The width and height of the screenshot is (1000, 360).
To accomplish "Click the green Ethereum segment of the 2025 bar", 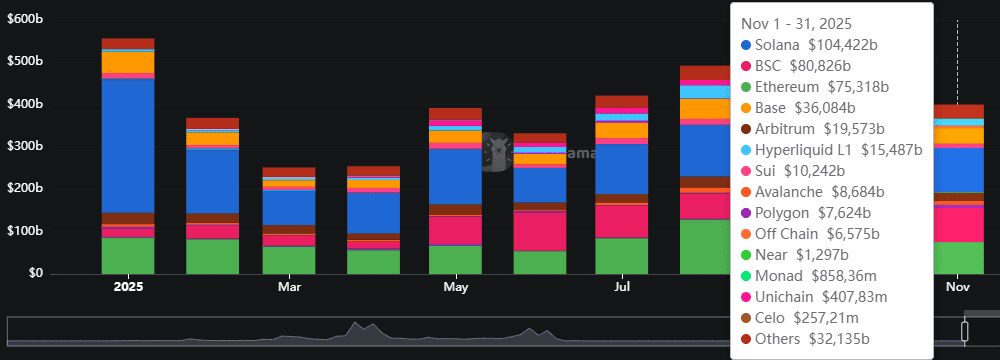I will pos(128,256).
